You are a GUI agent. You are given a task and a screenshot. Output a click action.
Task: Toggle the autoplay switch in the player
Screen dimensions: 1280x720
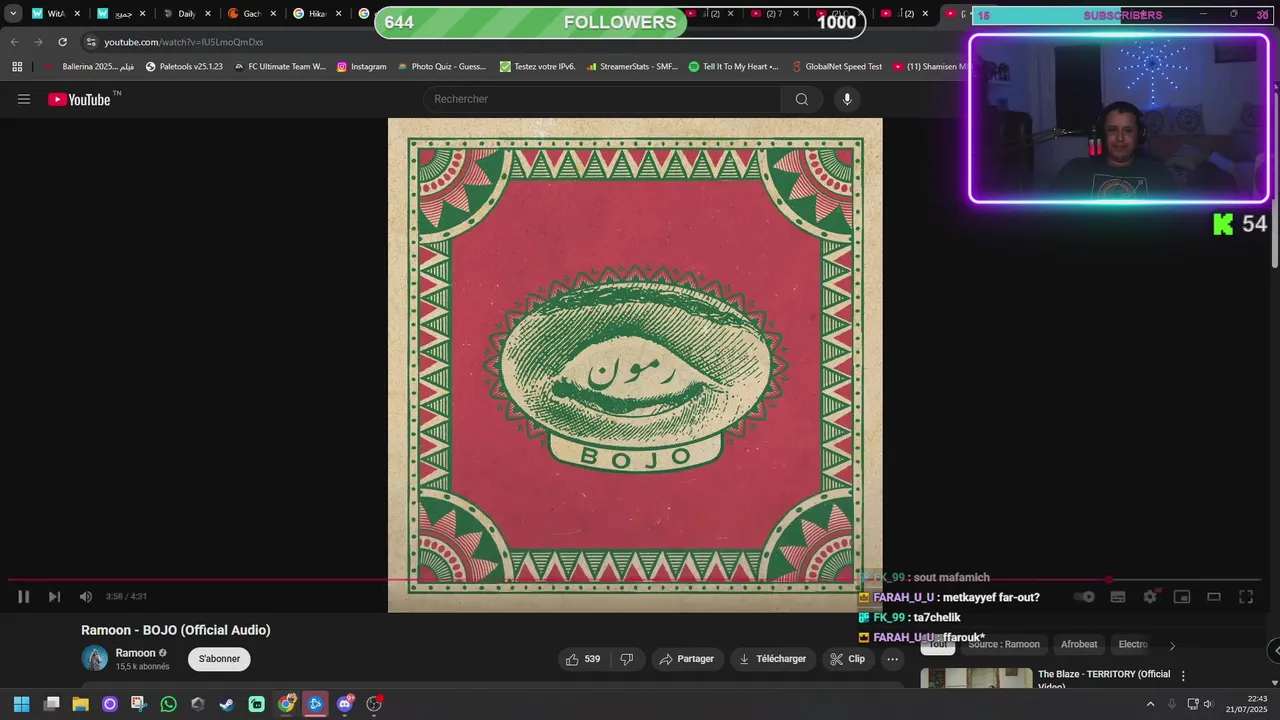(x=1086, y=597)
